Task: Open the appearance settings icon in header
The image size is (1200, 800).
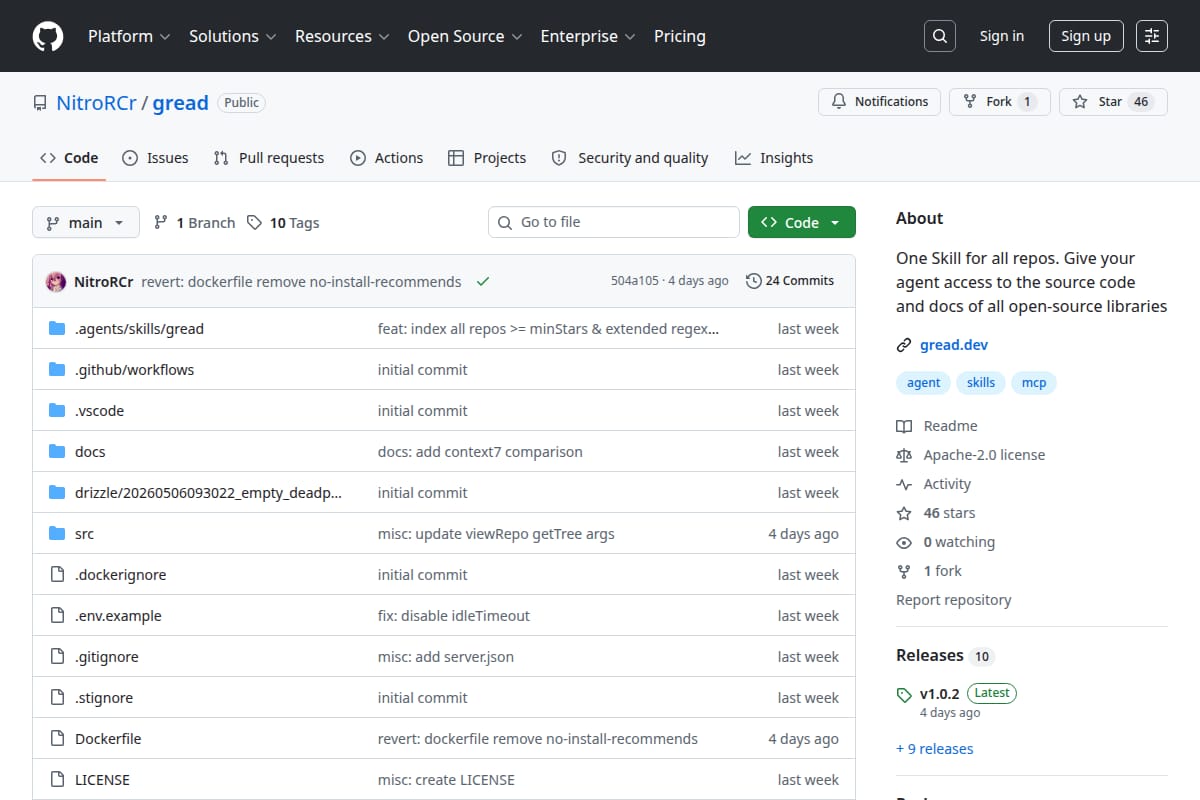Action: [x=1152, y=36]
